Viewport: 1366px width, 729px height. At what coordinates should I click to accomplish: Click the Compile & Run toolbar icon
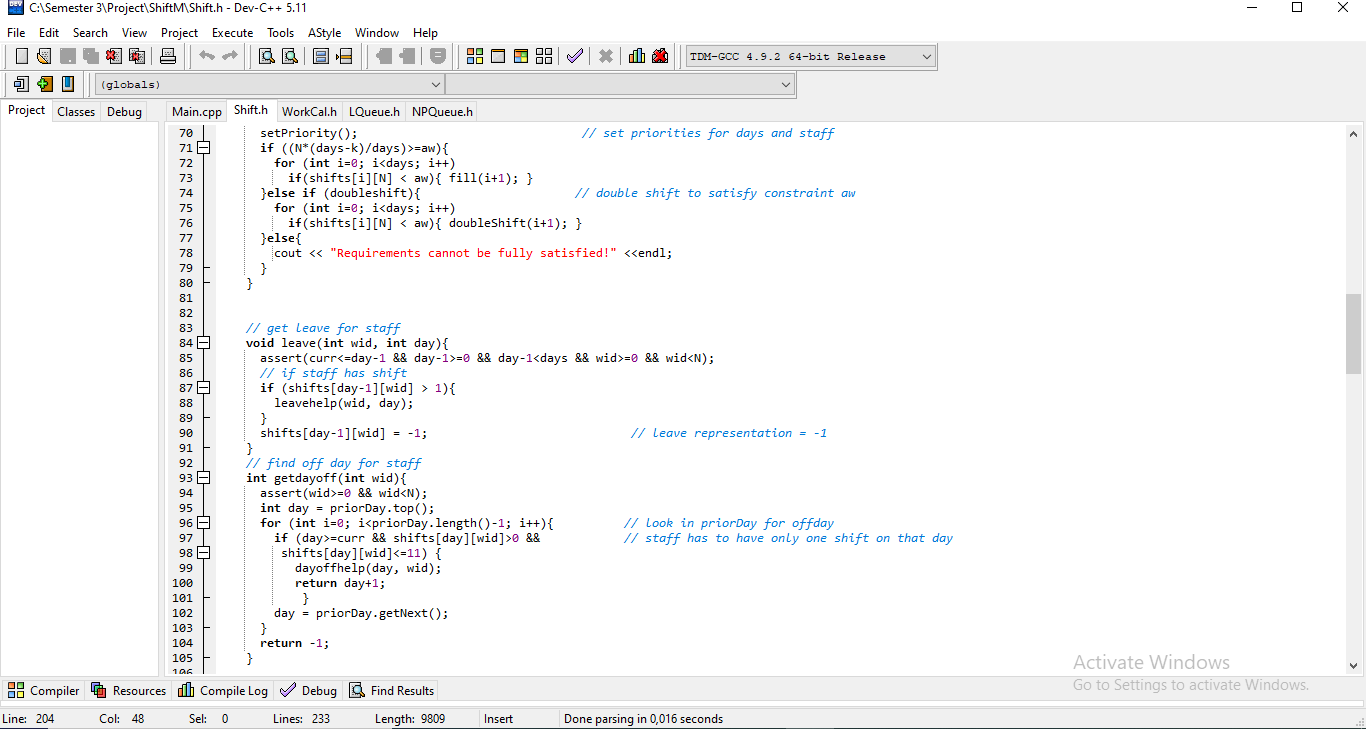[x=521, y=56]
